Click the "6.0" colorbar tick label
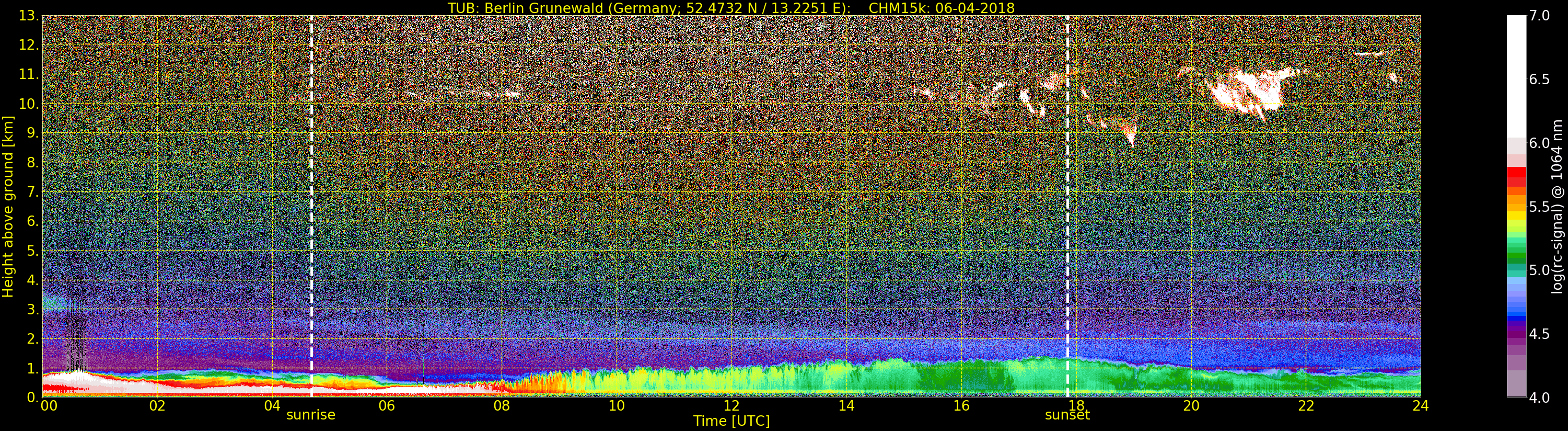 pos(1539,143)
